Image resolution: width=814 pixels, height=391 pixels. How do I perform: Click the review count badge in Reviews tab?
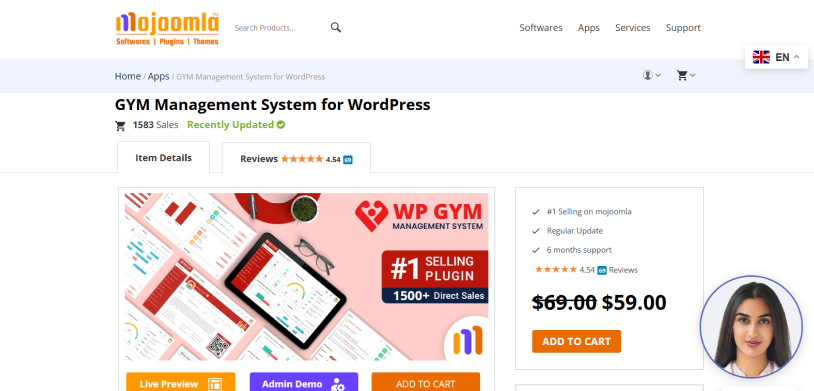pyautogui.click(x=348, y=159)
